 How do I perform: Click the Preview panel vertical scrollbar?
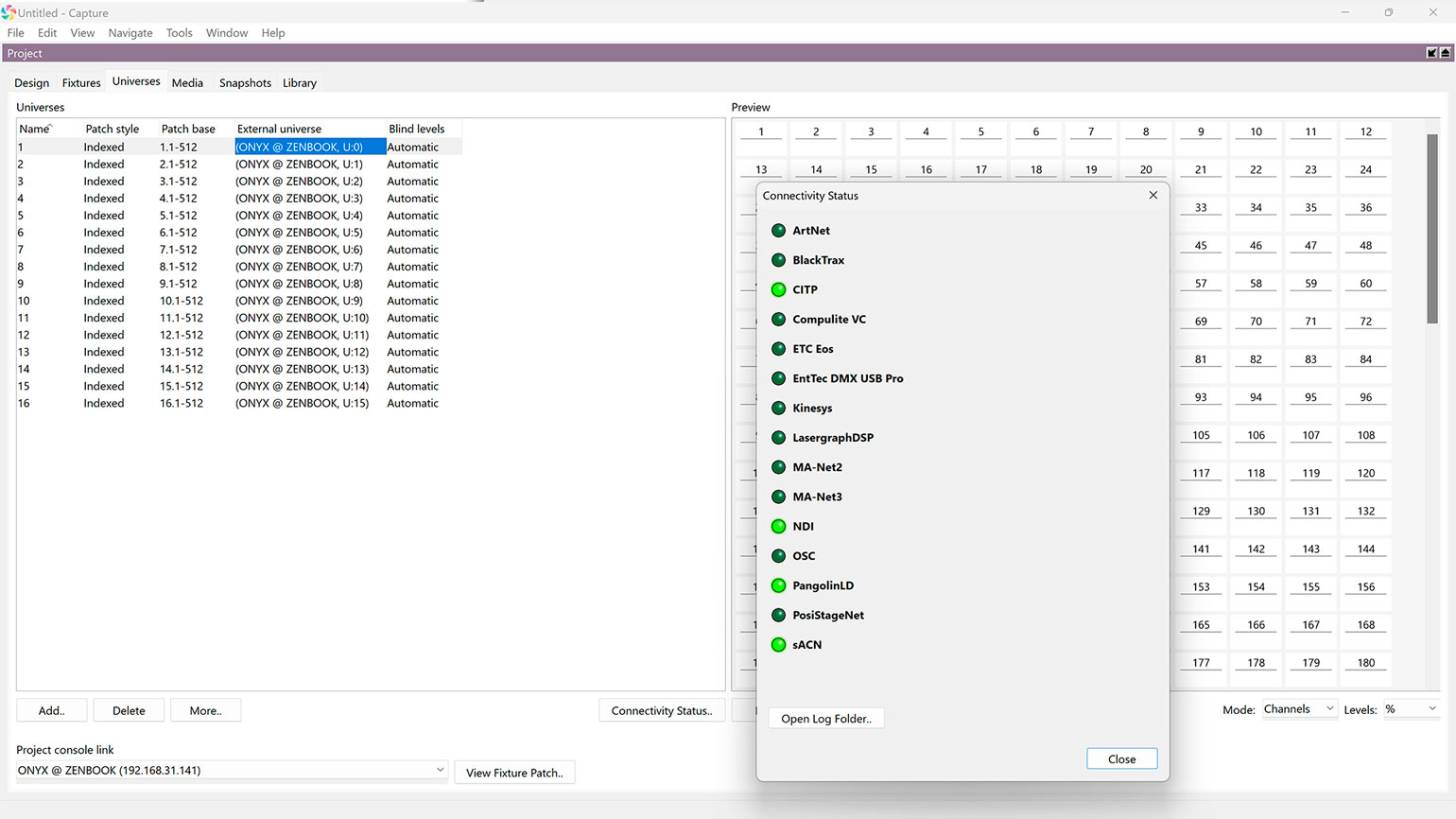coord(1431,228)
